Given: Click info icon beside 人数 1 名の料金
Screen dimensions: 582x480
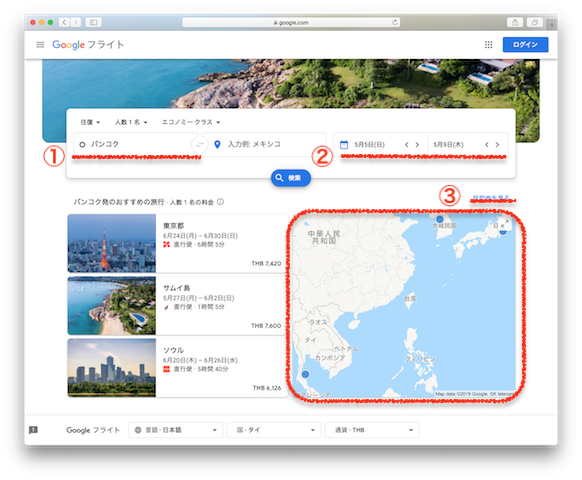Looking at the screenshot, I should [220, 202].
